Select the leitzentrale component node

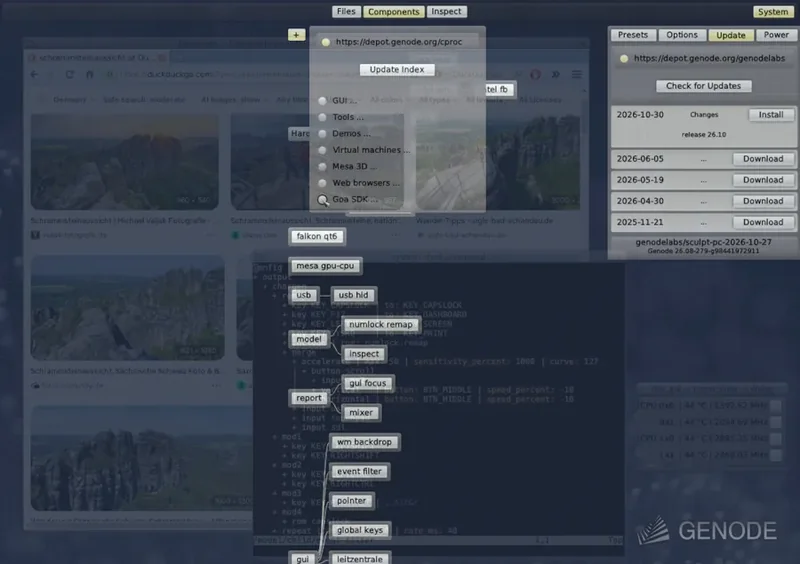(x=360, y=559)
